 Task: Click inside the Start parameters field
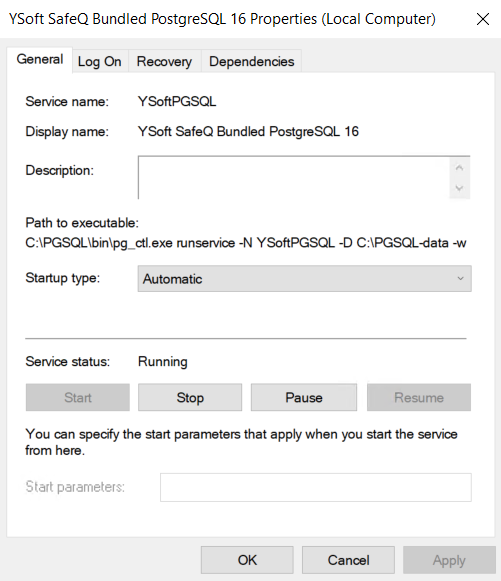coord(316,487)
